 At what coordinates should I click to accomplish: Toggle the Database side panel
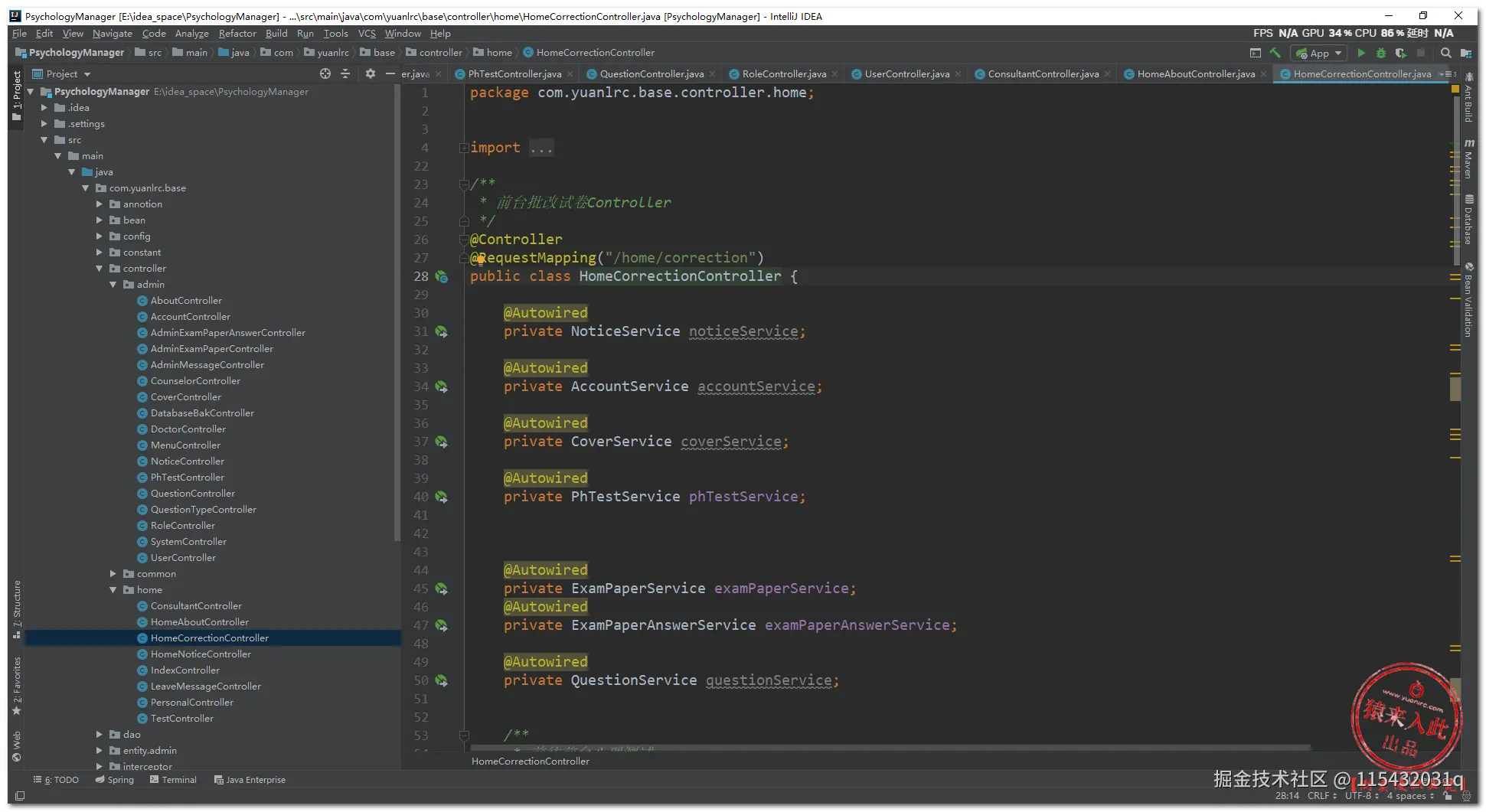coord(1468,219)
